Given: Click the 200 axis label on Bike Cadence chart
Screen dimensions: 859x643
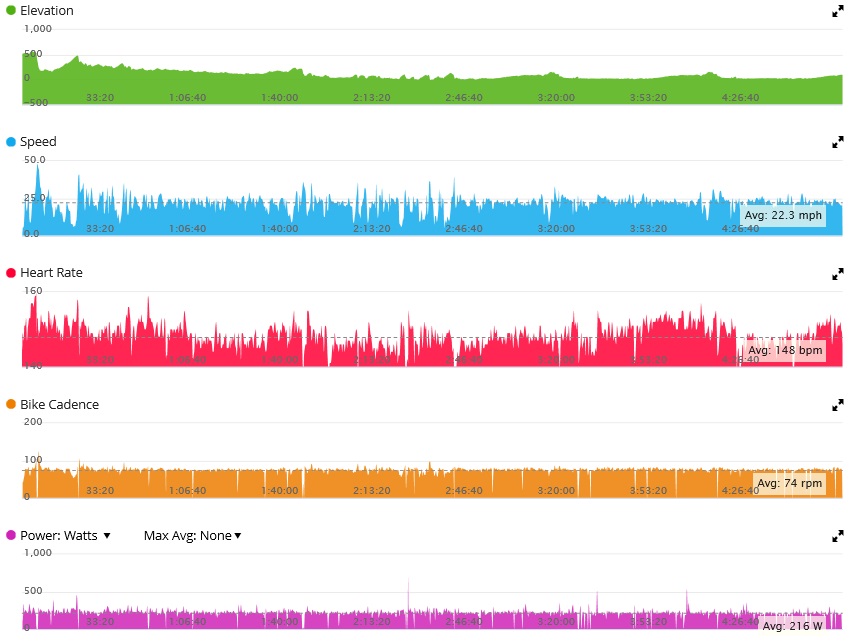Looking at the screenshot, I should point(33,422).
